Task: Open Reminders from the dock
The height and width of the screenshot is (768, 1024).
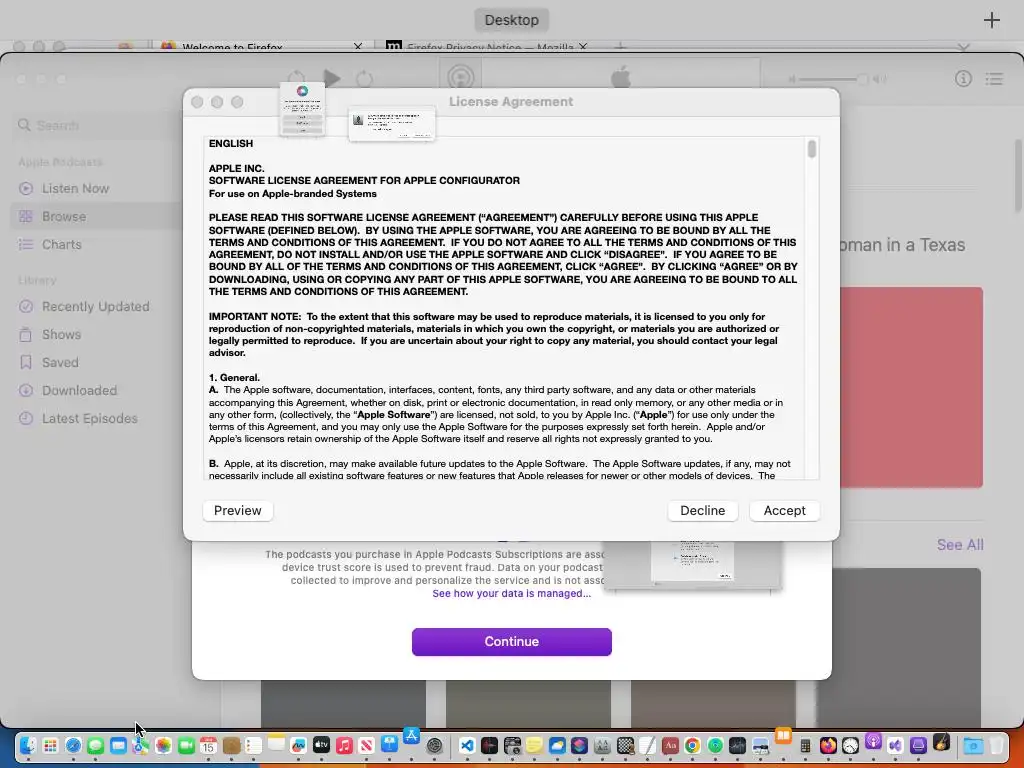Action: 253,745
